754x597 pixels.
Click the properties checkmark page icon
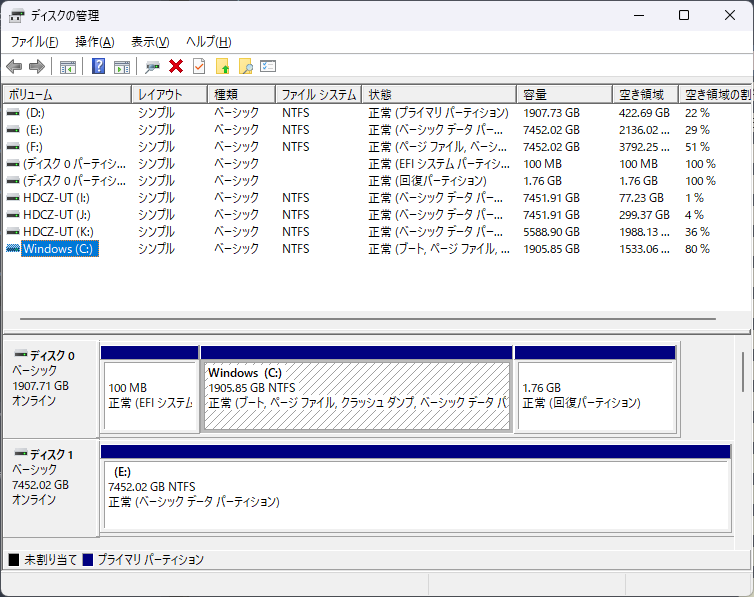tap(199, 67)
